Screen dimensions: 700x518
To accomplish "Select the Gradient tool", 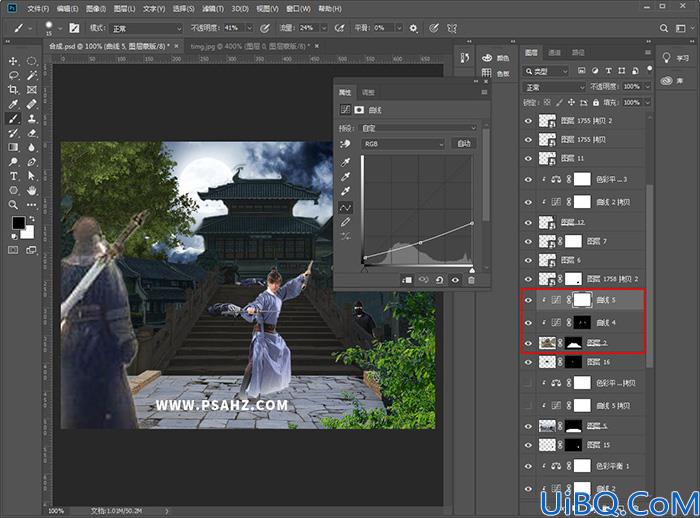I will (x=13, y=147).
